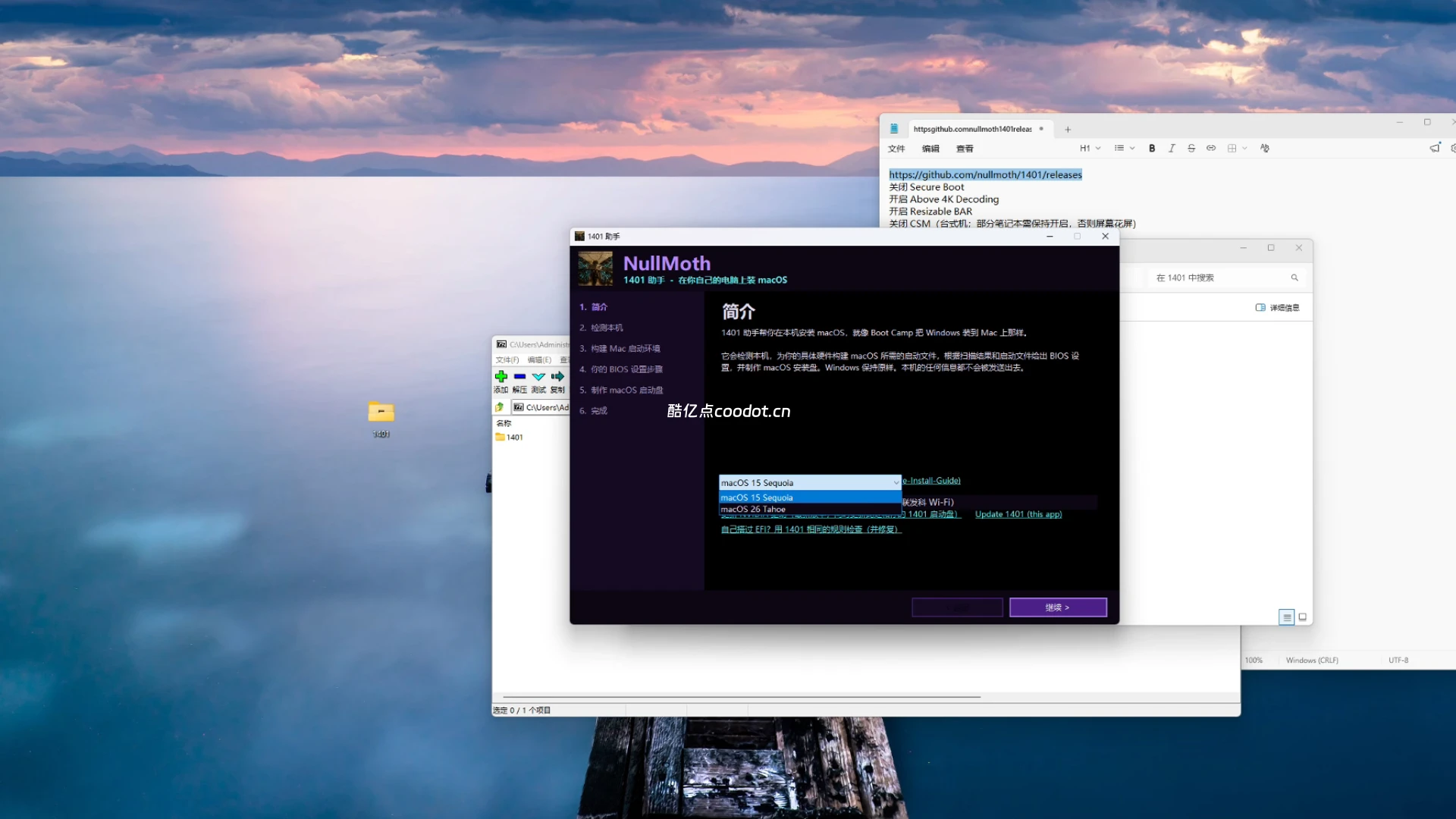Add a new tab in Notepad
Viewport: 1456px width, 819px height.
[x=1068, y=130]
